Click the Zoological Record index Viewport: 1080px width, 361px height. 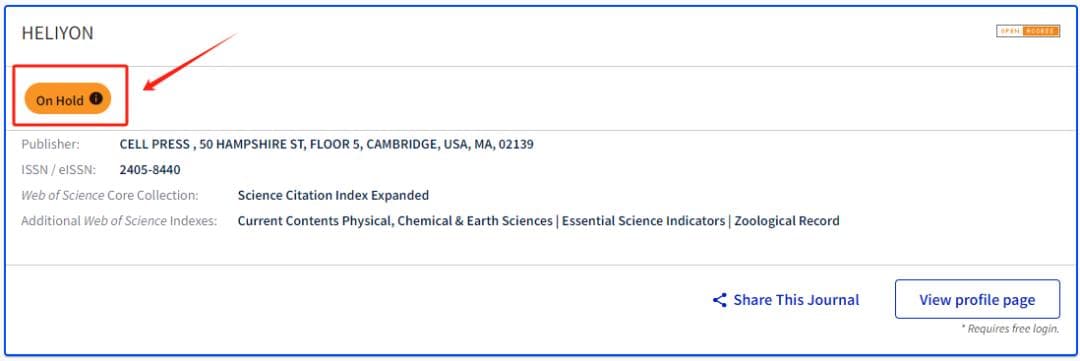(787, 221)
